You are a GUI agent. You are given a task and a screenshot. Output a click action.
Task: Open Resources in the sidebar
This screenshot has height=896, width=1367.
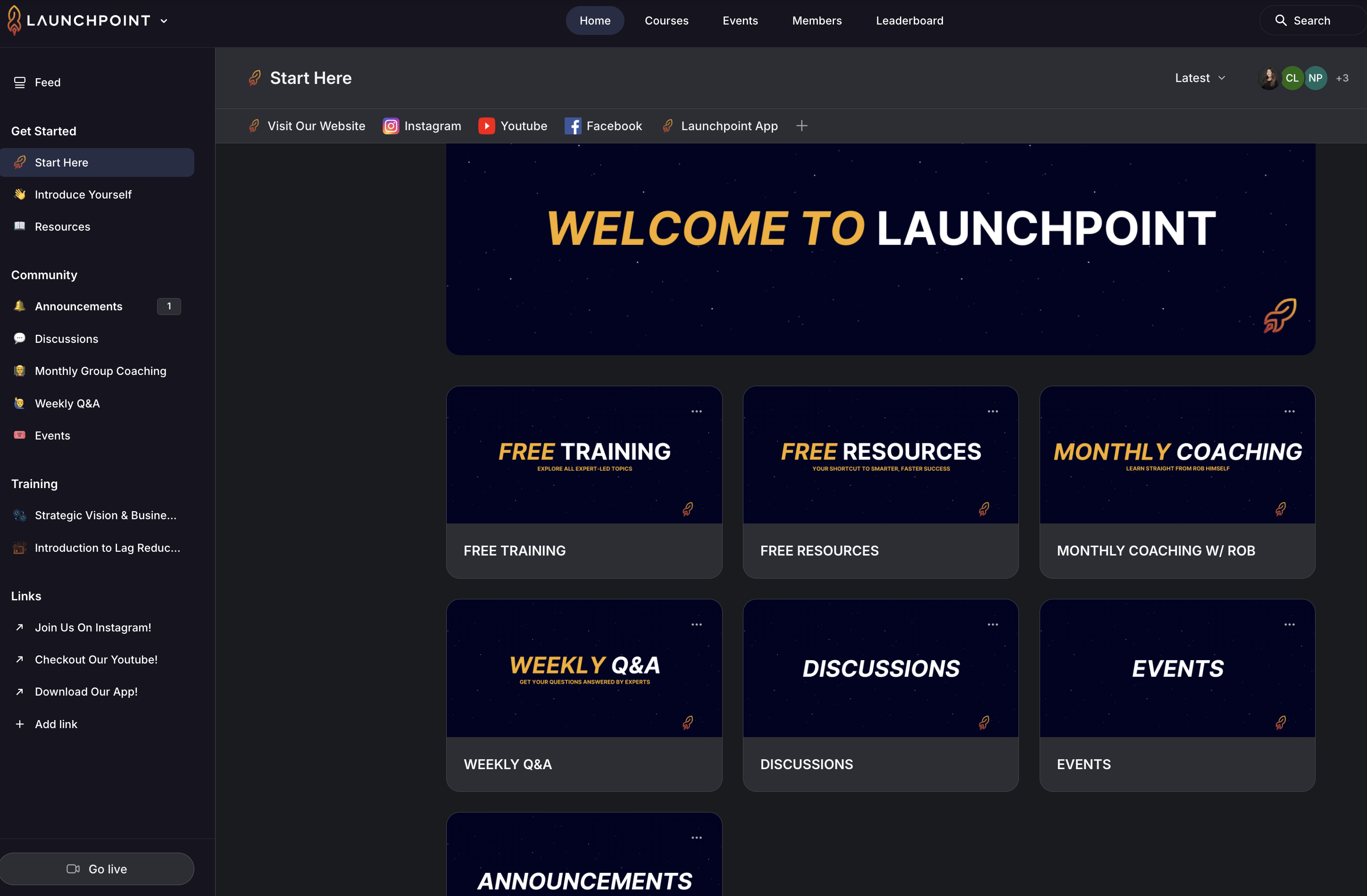97,227
